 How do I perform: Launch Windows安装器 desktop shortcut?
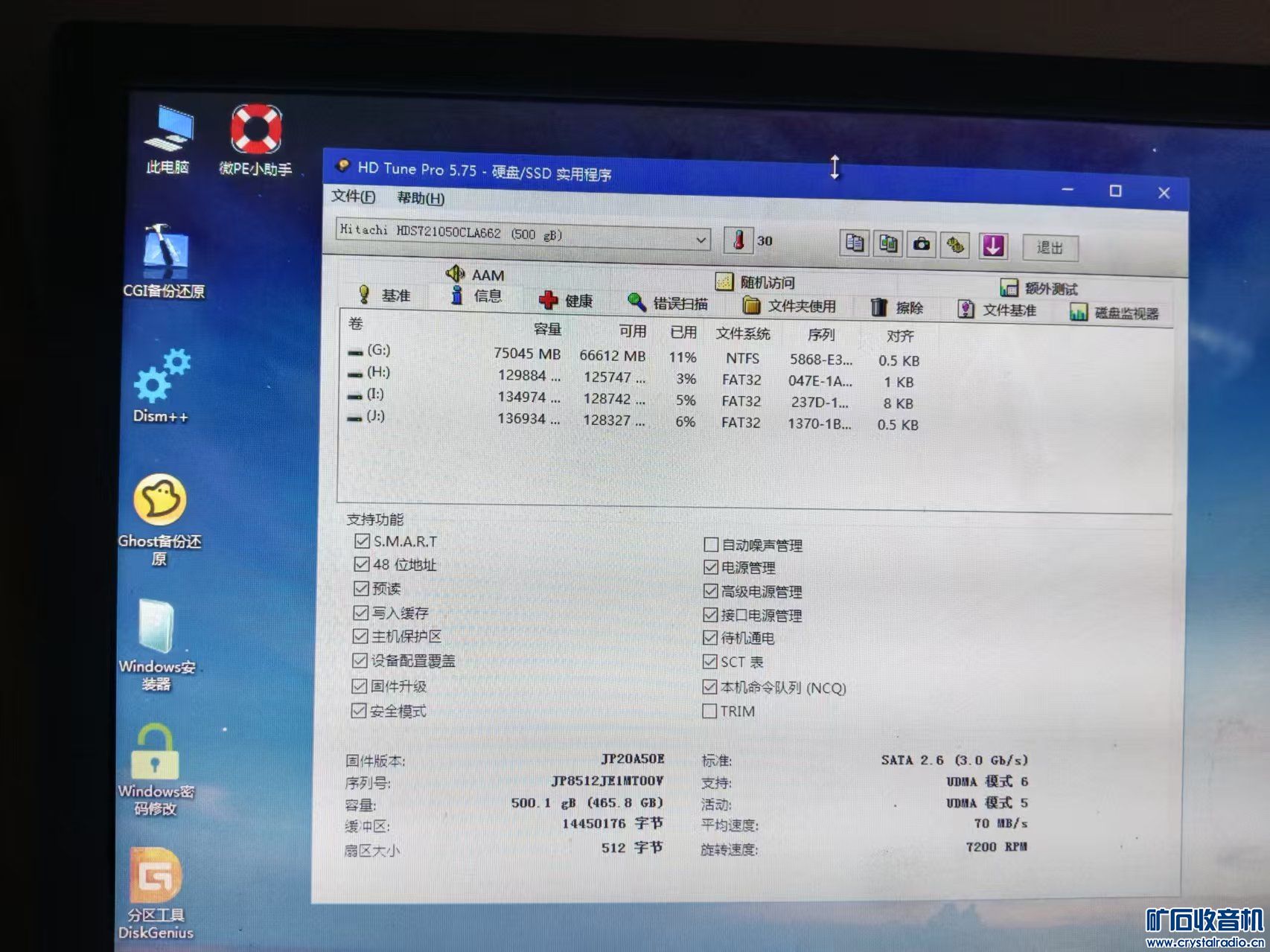[156, 644]
